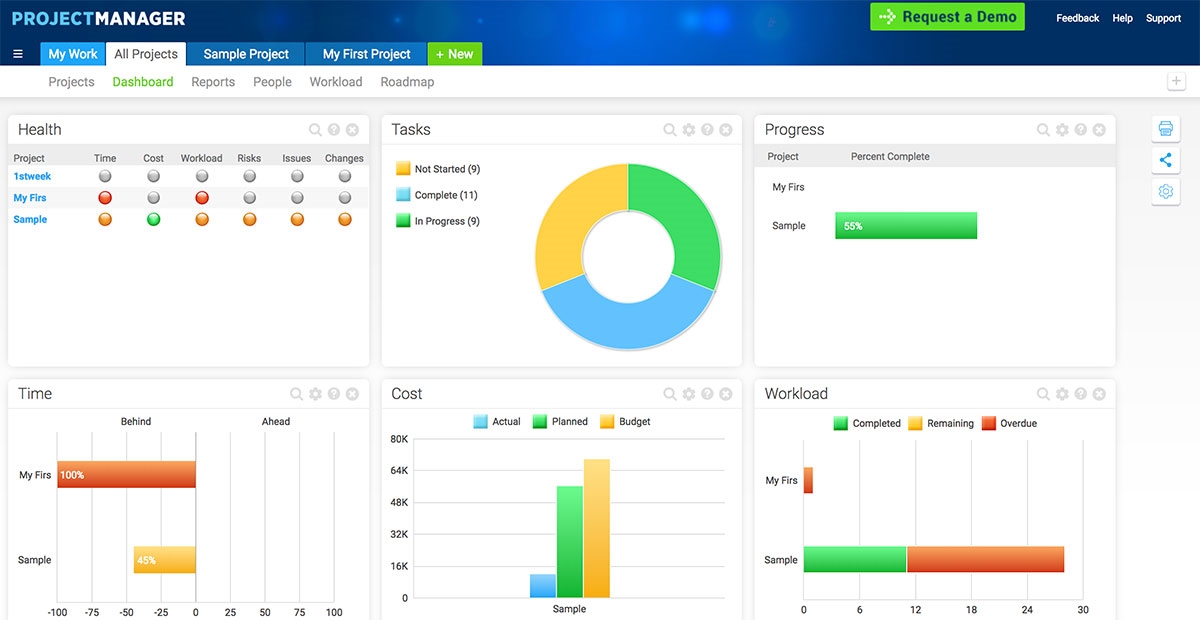Open dashboard settings gear in right sidebar
This screenshot has height=620, width=1200.
[1165, 192]
